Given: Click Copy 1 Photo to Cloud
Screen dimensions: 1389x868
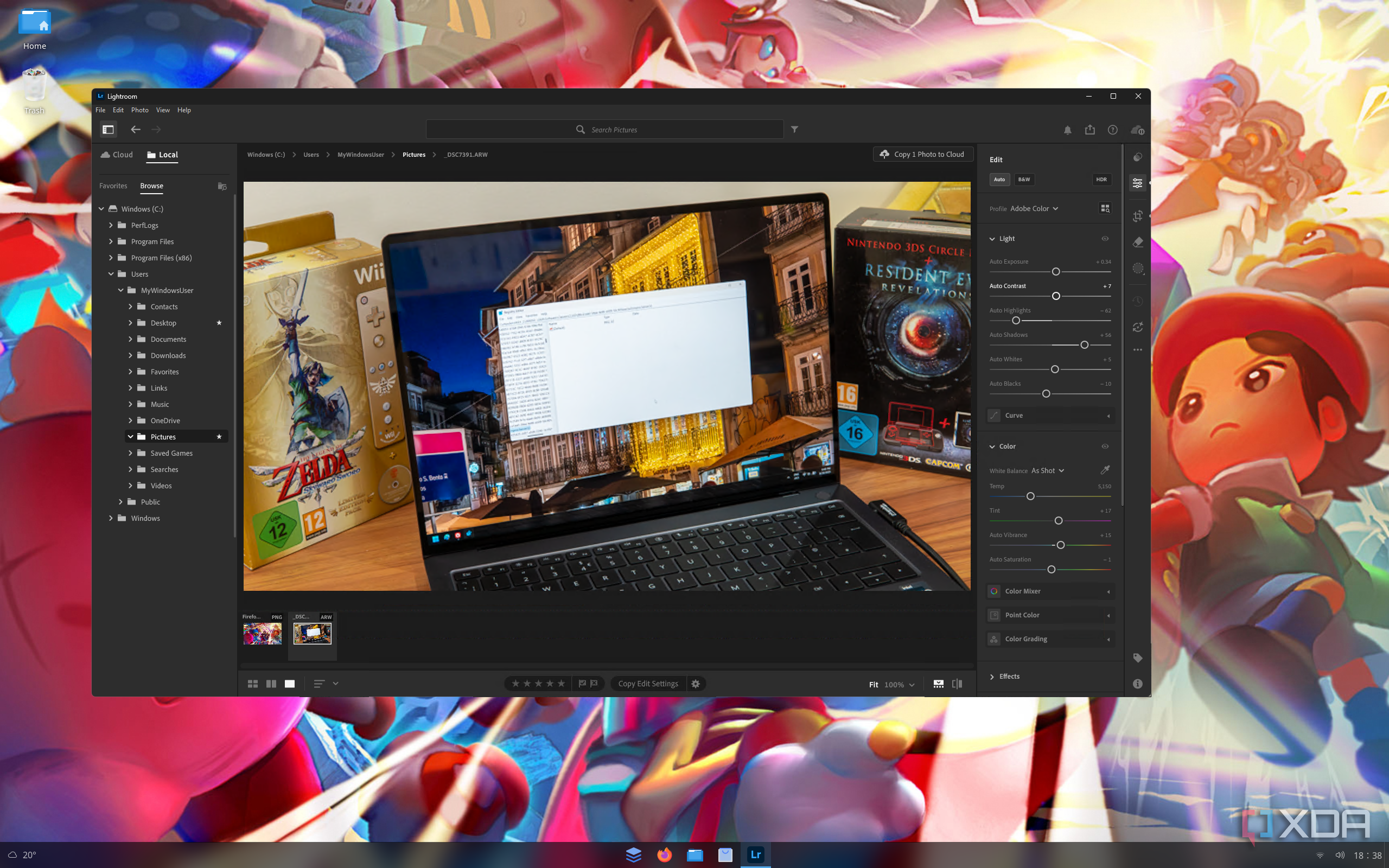Looking at the screenshot, I should click(x=922, y=154).
